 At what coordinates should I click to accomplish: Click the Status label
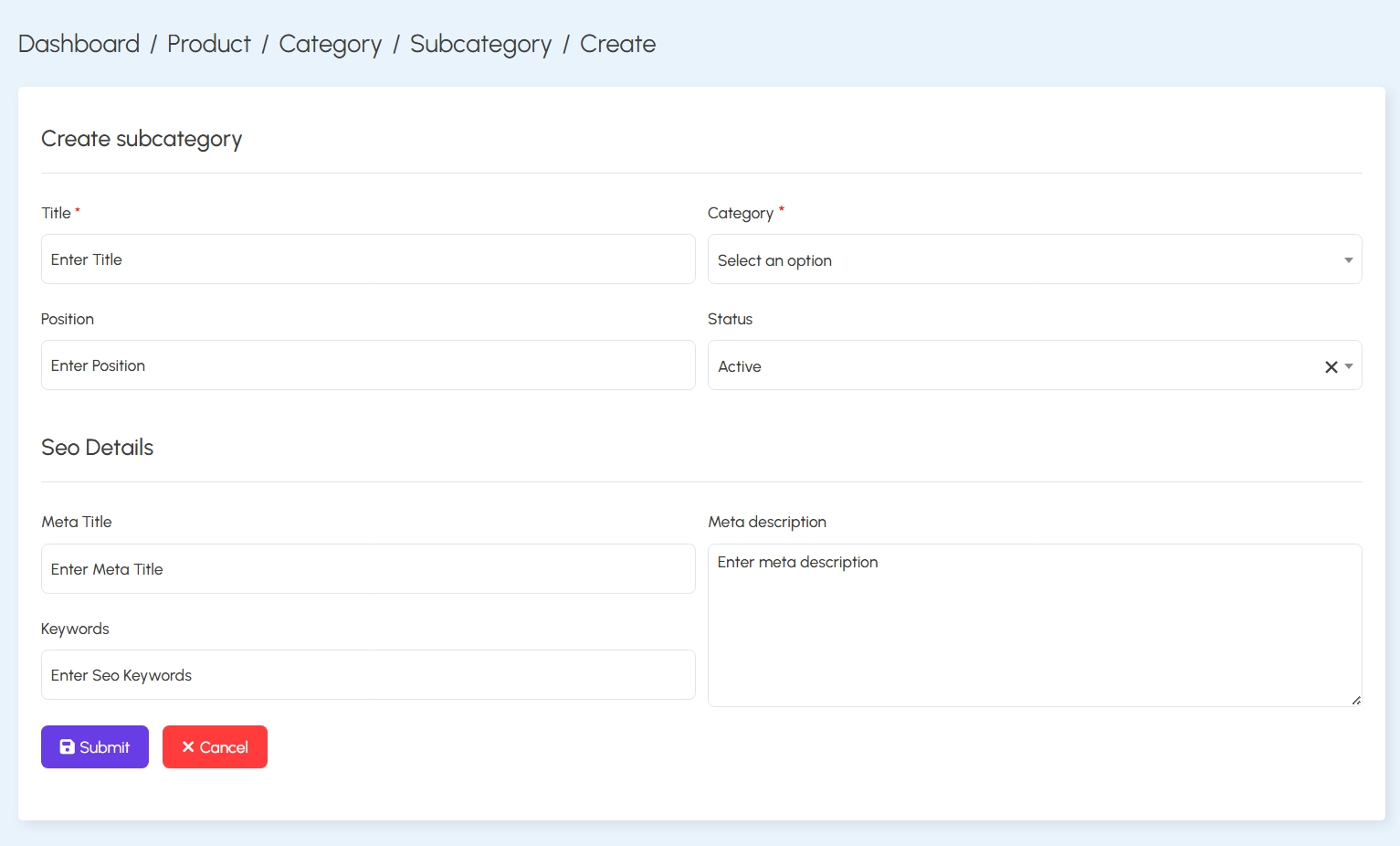click(x=730, y=319)
